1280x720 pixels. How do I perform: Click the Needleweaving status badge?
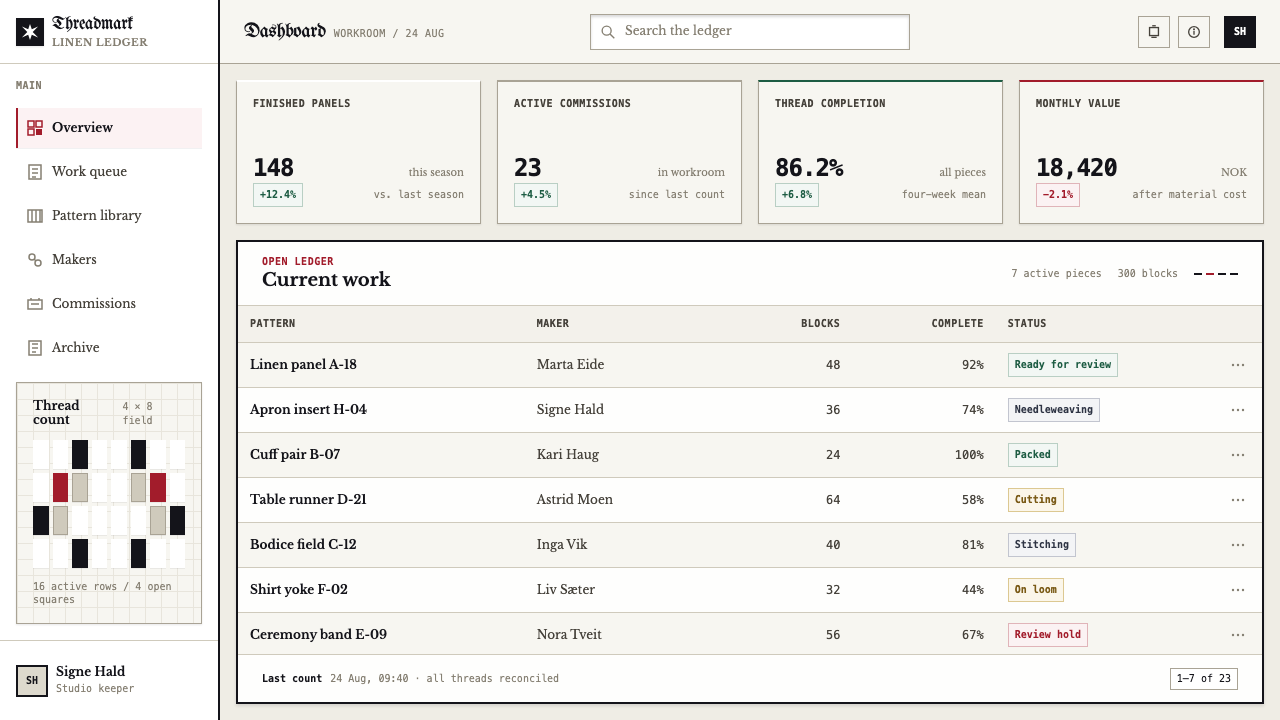pos(1053,410)
